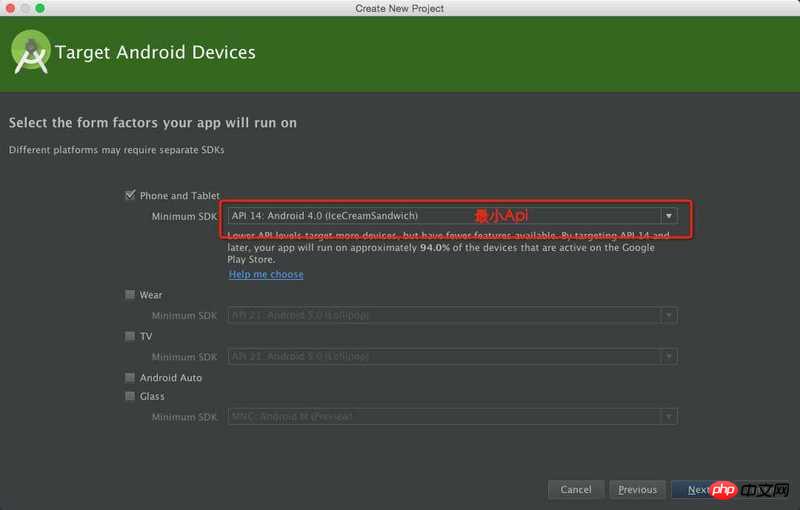
Task: Go back with the Previous button
Action: tap(637, 490)
